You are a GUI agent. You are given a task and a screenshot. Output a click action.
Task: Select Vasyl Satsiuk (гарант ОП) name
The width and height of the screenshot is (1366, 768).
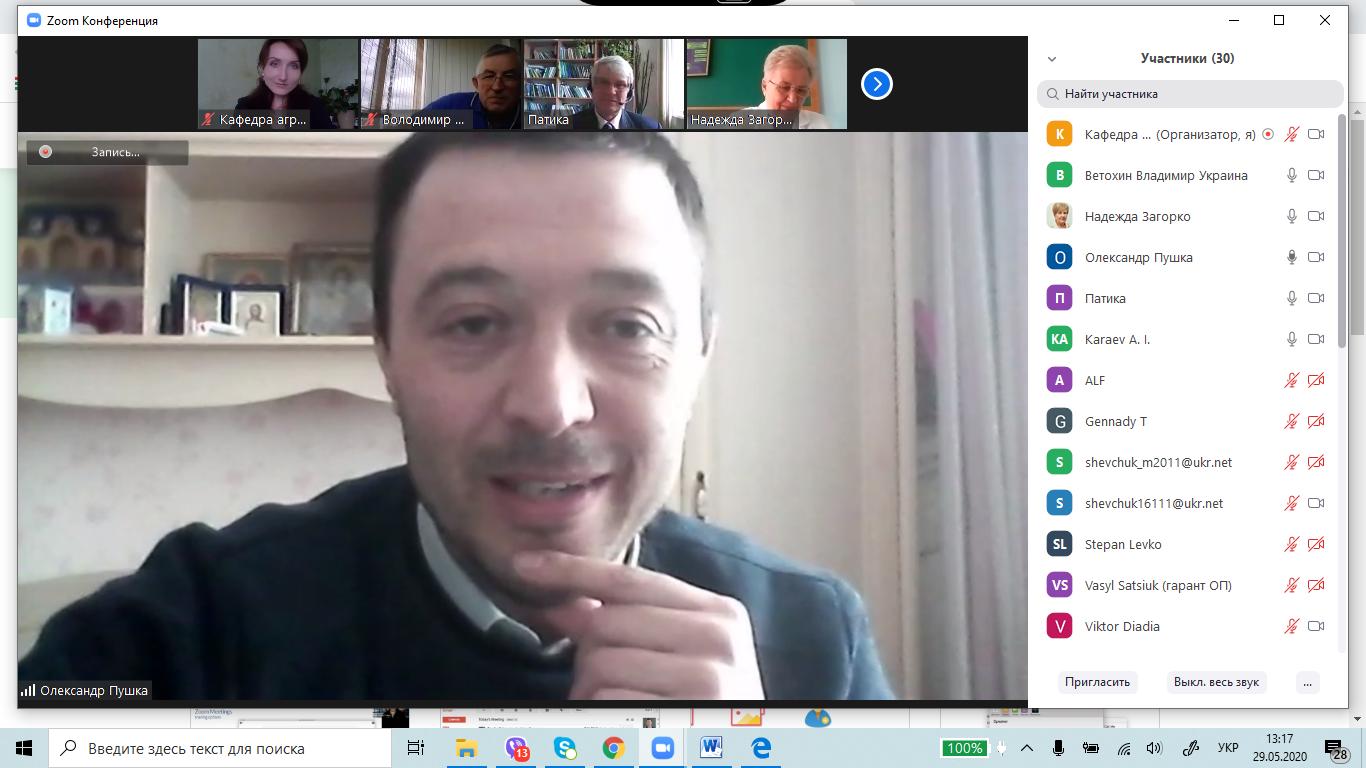pos(1158,585)
